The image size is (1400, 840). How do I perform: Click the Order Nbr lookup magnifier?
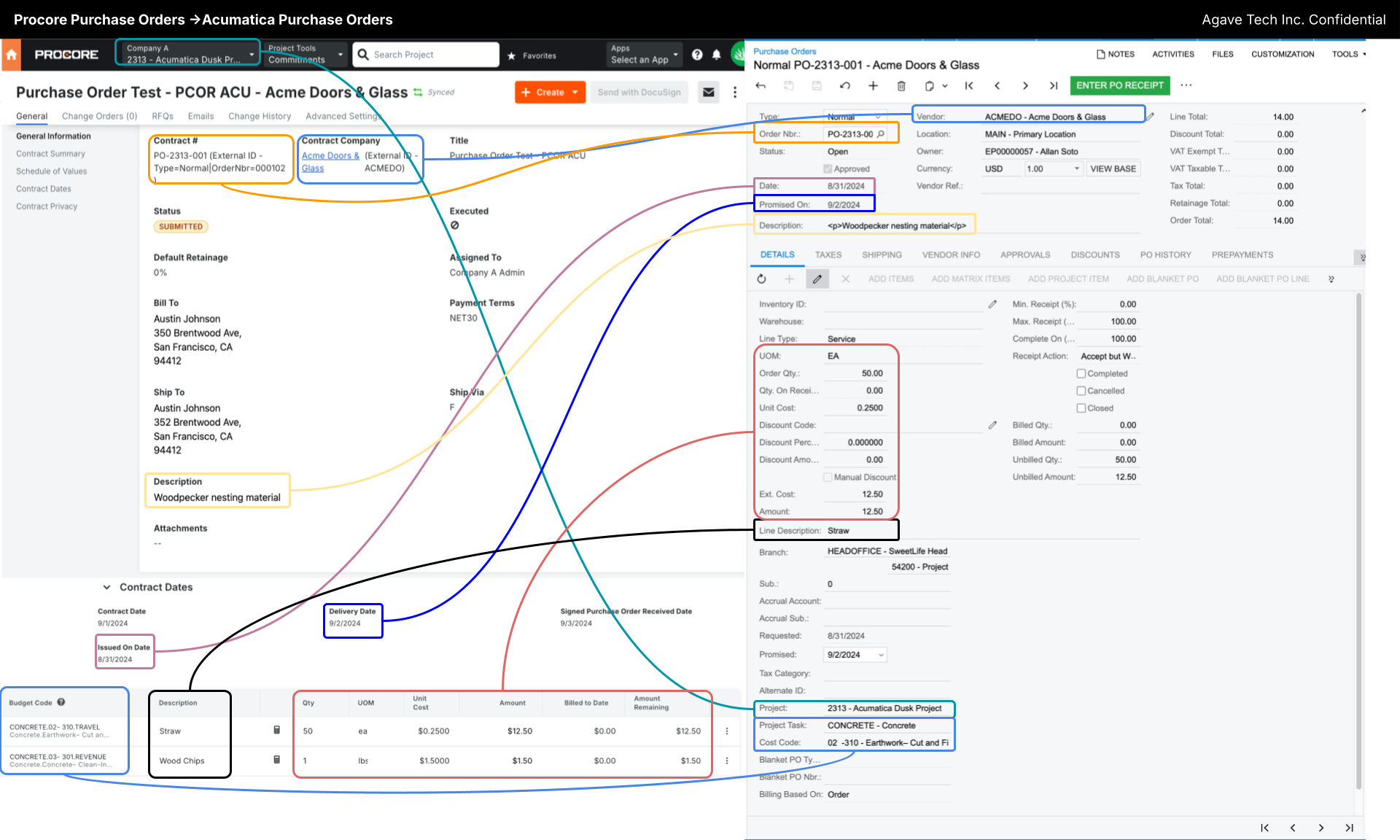[x=881, y=134]
